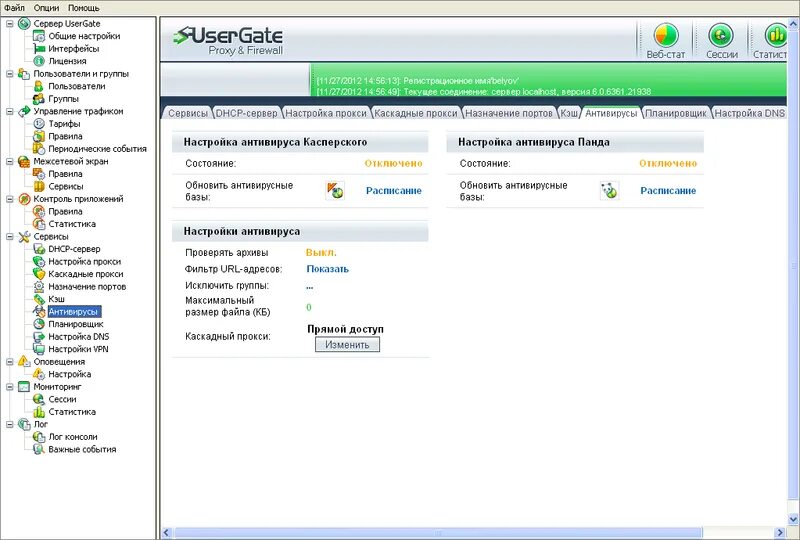Click the maximum file size value 0

pos(309,307)
